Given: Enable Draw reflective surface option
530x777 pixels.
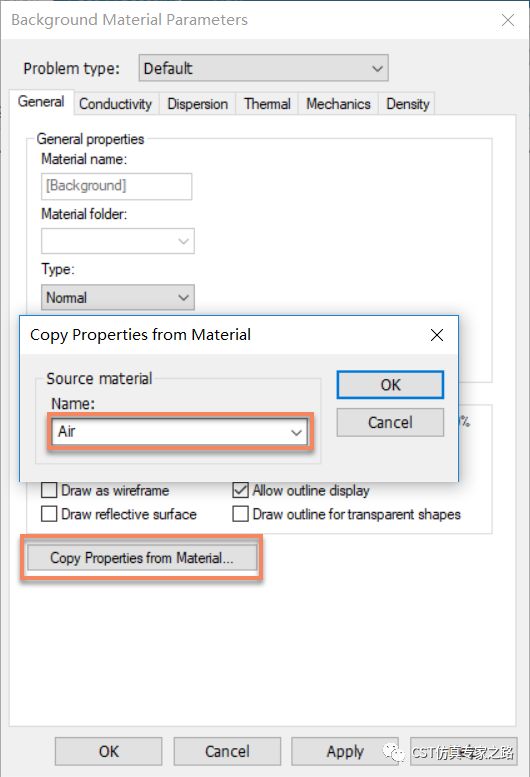Looking at the screenshot, I should pyautogui.click(x=49, y=514).
